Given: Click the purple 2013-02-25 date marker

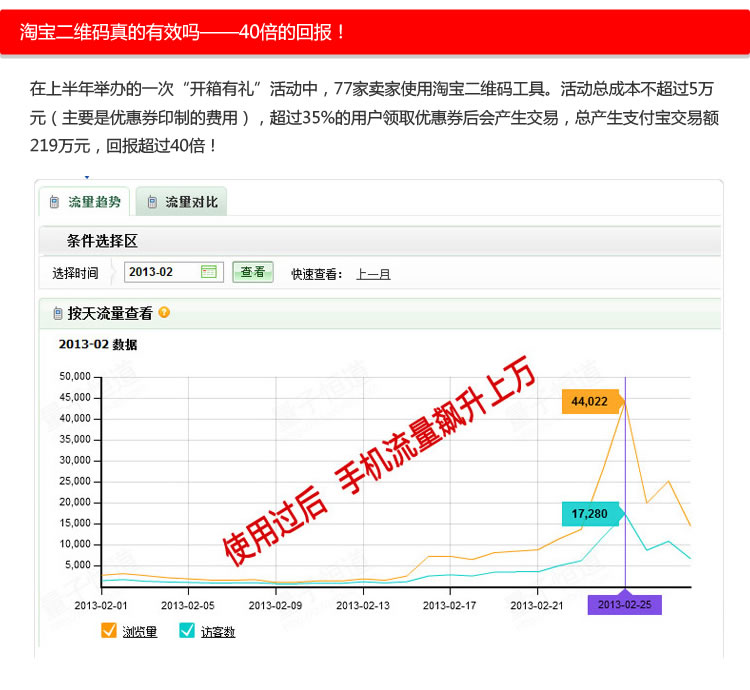Looking at the screenshot, I should click(x=625, y=605).
